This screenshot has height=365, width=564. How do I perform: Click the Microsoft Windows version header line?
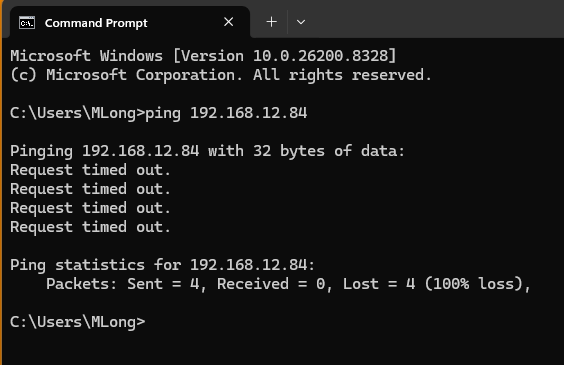(x=203, y=56)
